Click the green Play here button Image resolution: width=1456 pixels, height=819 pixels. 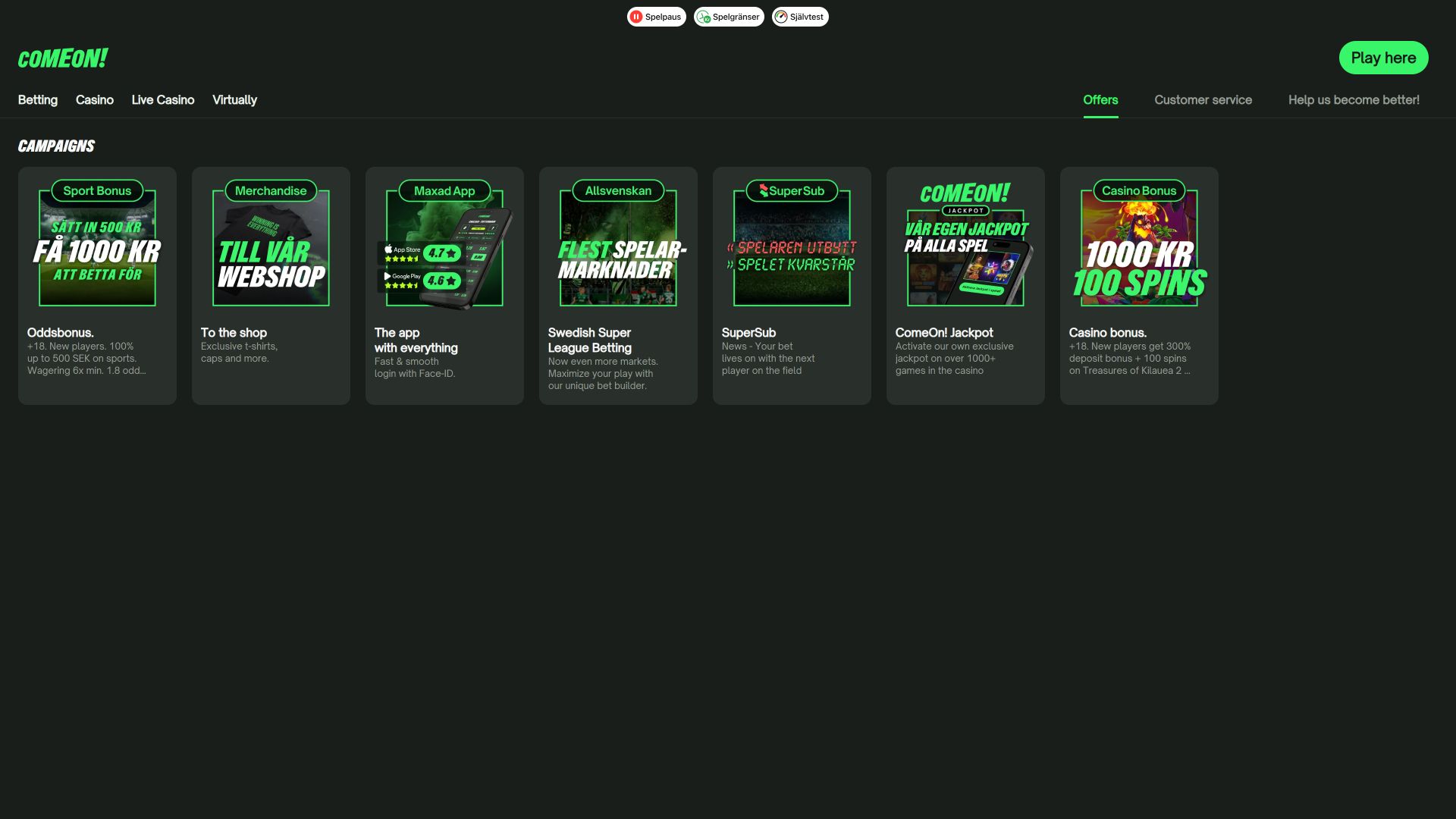click(x=1383, y=58)
